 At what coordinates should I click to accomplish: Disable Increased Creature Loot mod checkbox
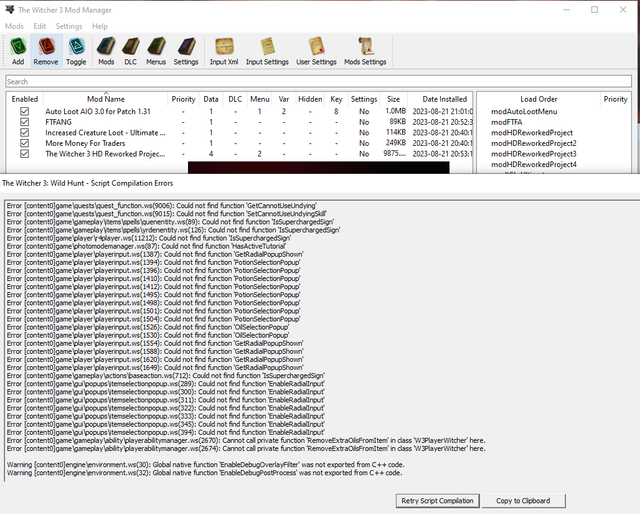tap(24, 133)
